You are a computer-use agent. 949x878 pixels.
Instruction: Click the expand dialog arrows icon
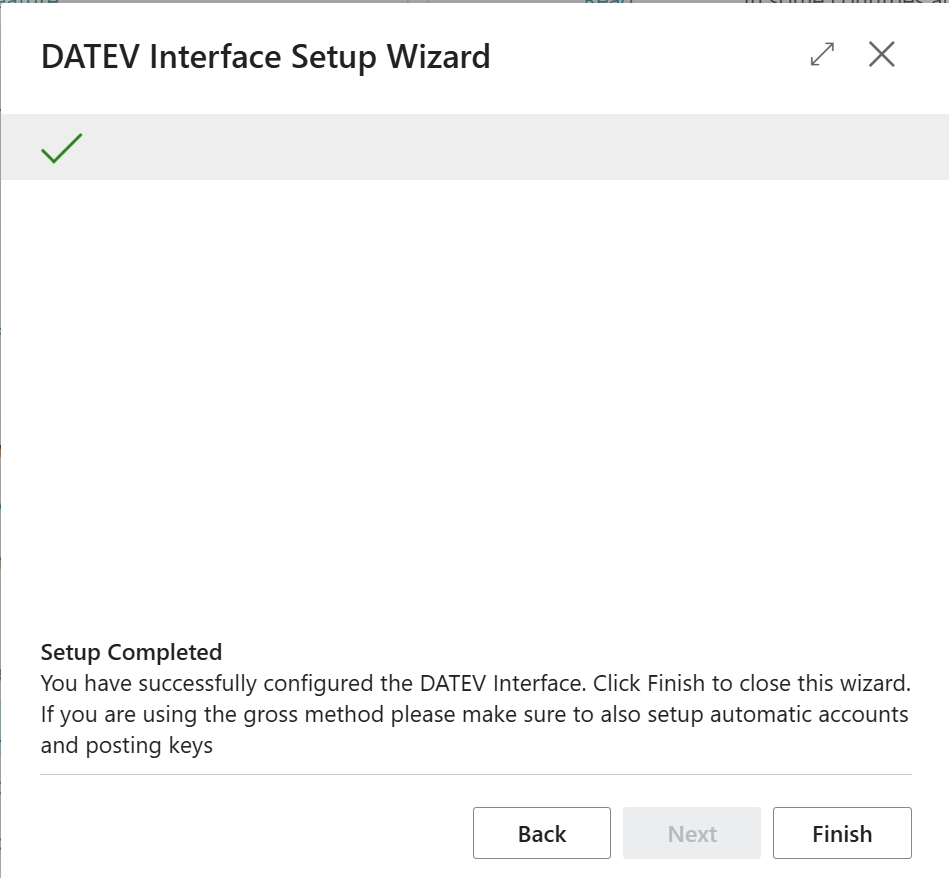[x=822, y=55]
